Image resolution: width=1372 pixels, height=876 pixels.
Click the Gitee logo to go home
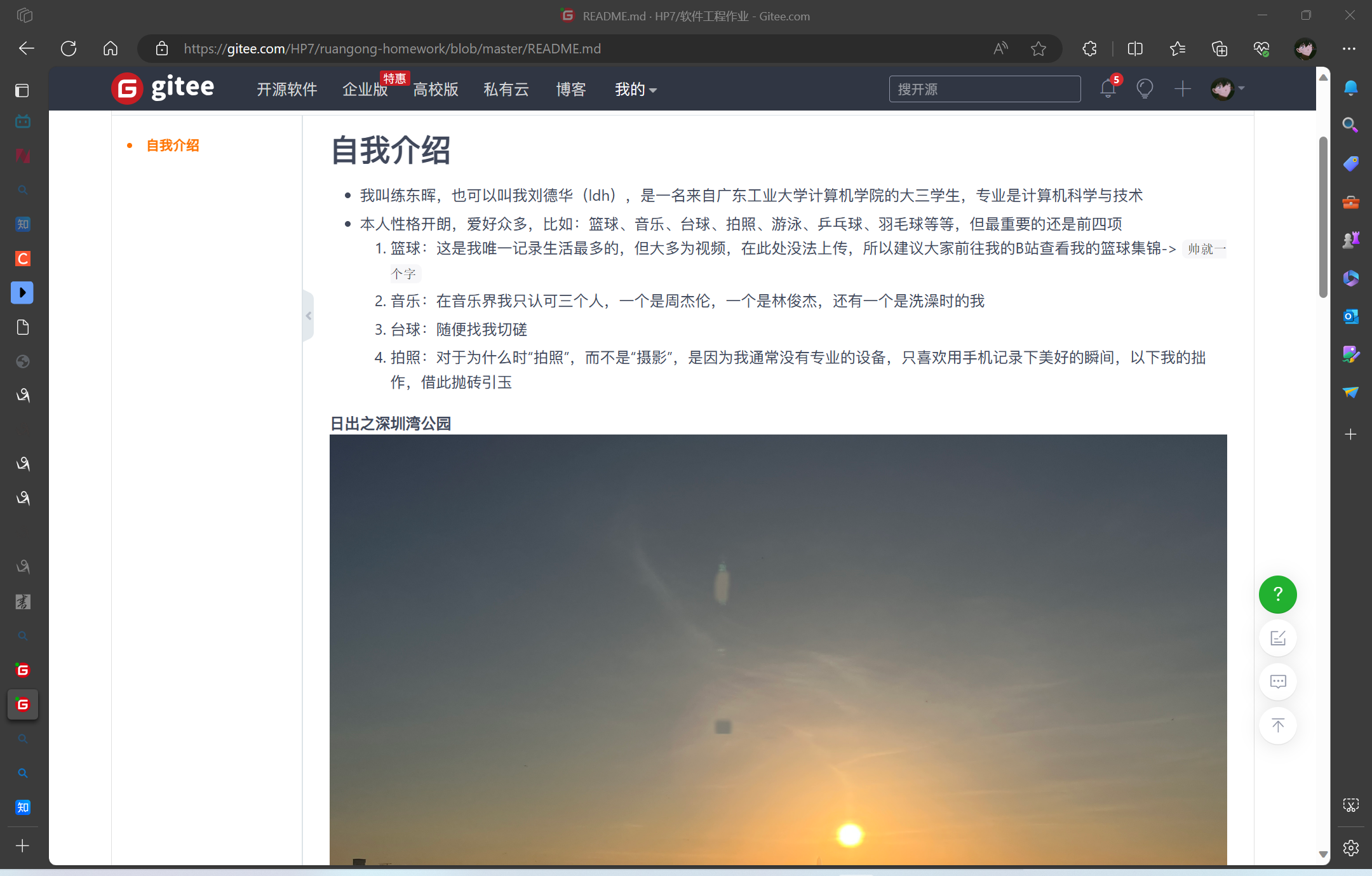click(x=163, y=88)
